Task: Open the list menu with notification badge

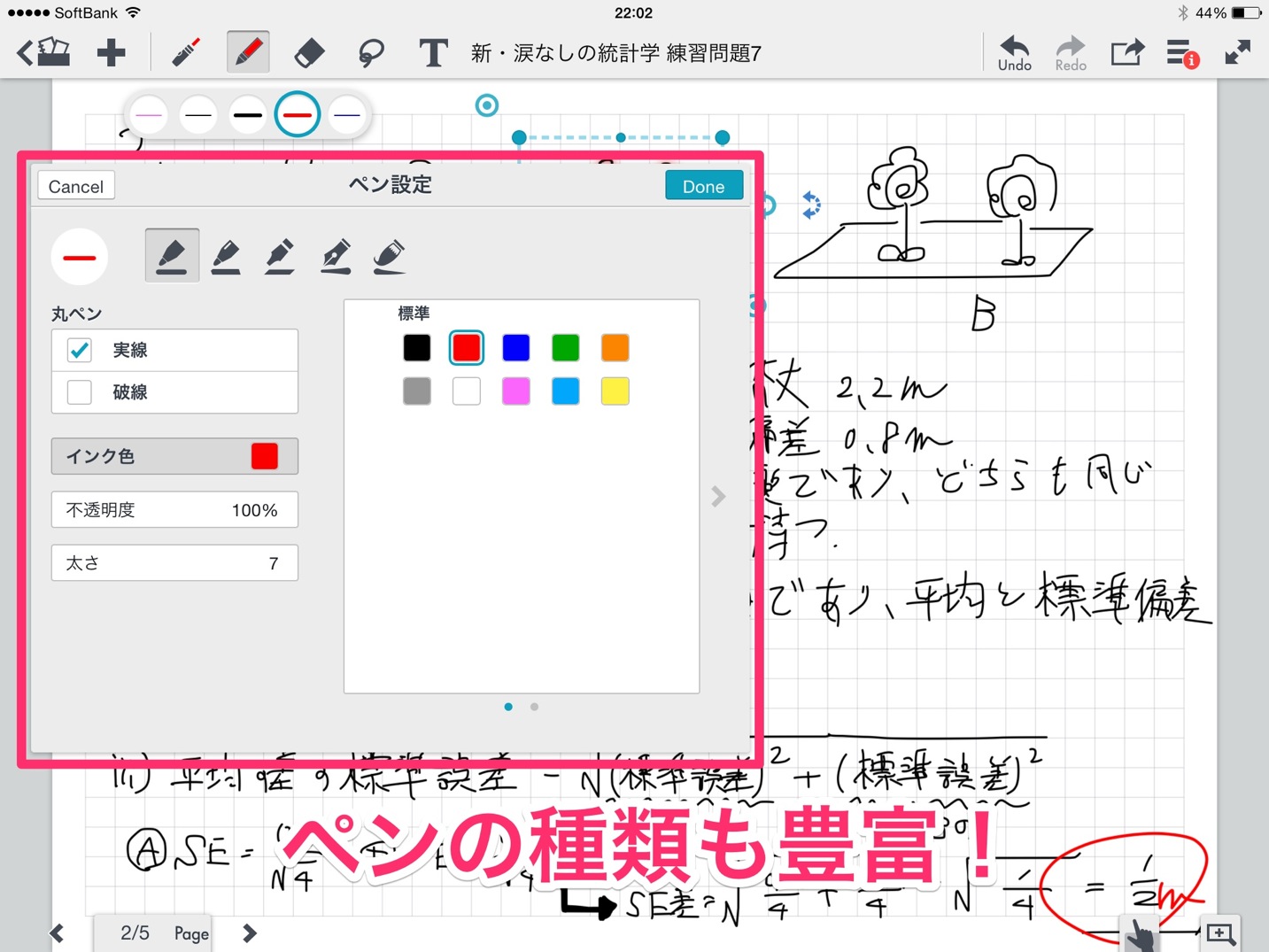Action: point(1180,53)
